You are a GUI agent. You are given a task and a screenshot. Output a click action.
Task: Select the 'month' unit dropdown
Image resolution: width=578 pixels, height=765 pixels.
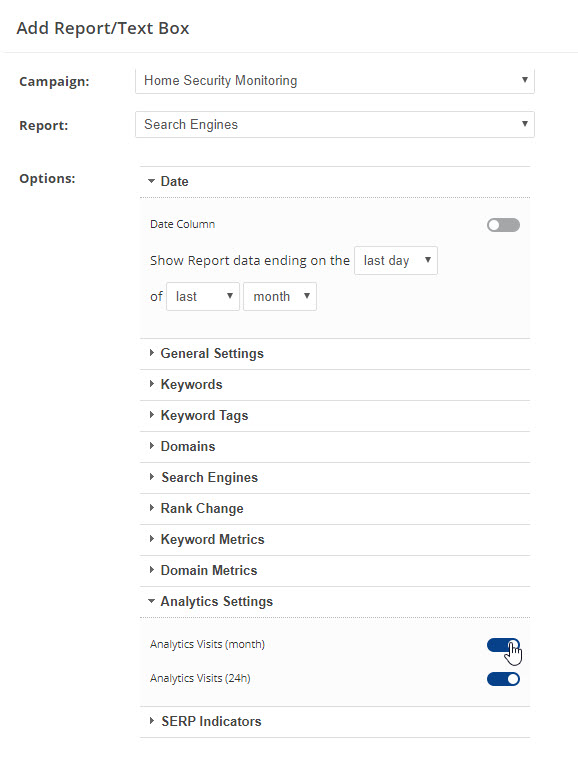pos(280,296)
